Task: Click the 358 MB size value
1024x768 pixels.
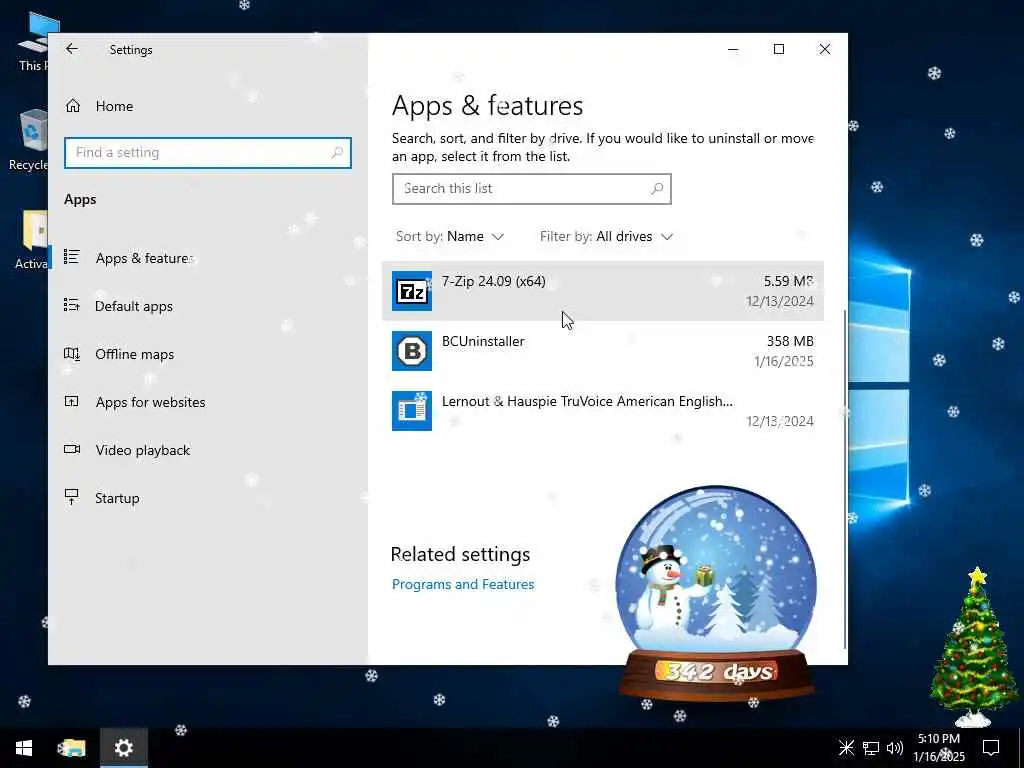Action: [x=790, y=342]
